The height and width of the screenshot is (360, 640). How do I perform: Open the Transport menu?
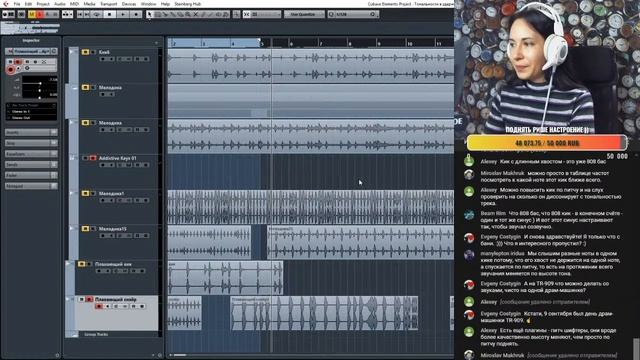(109, 4)
